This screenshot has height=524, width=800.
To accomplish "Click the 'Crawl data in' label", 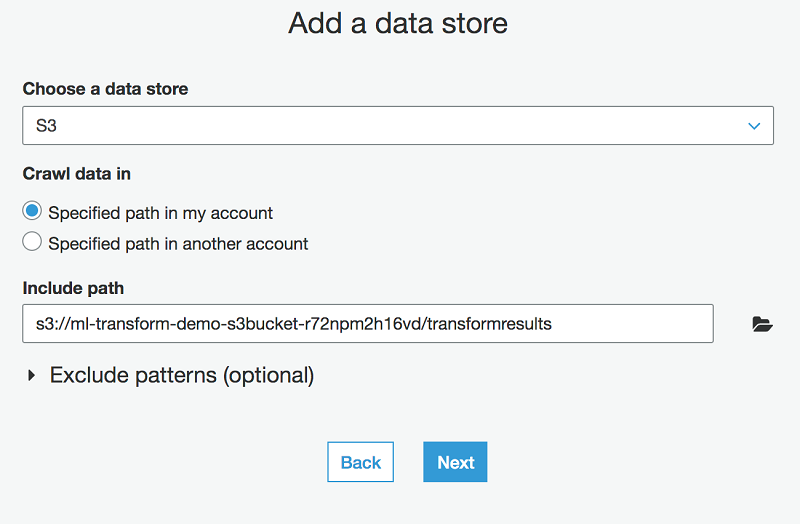I will (x=77, y=174).
